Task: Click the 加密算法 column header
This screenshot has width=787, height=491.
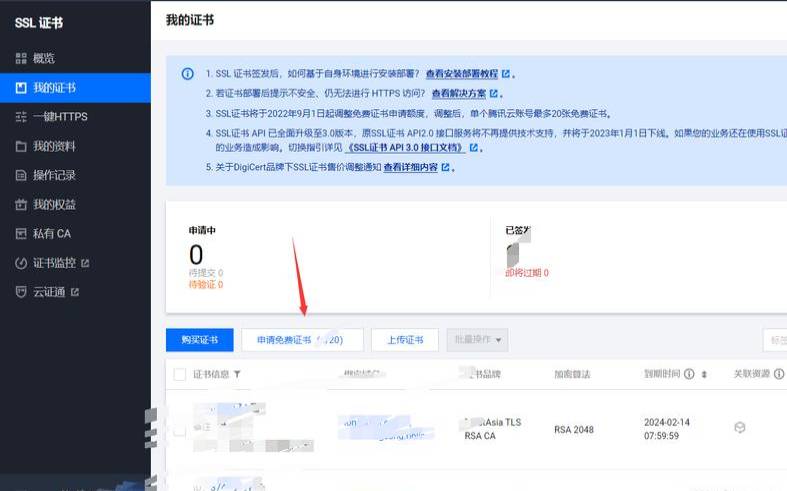Action: click(572, 374)
